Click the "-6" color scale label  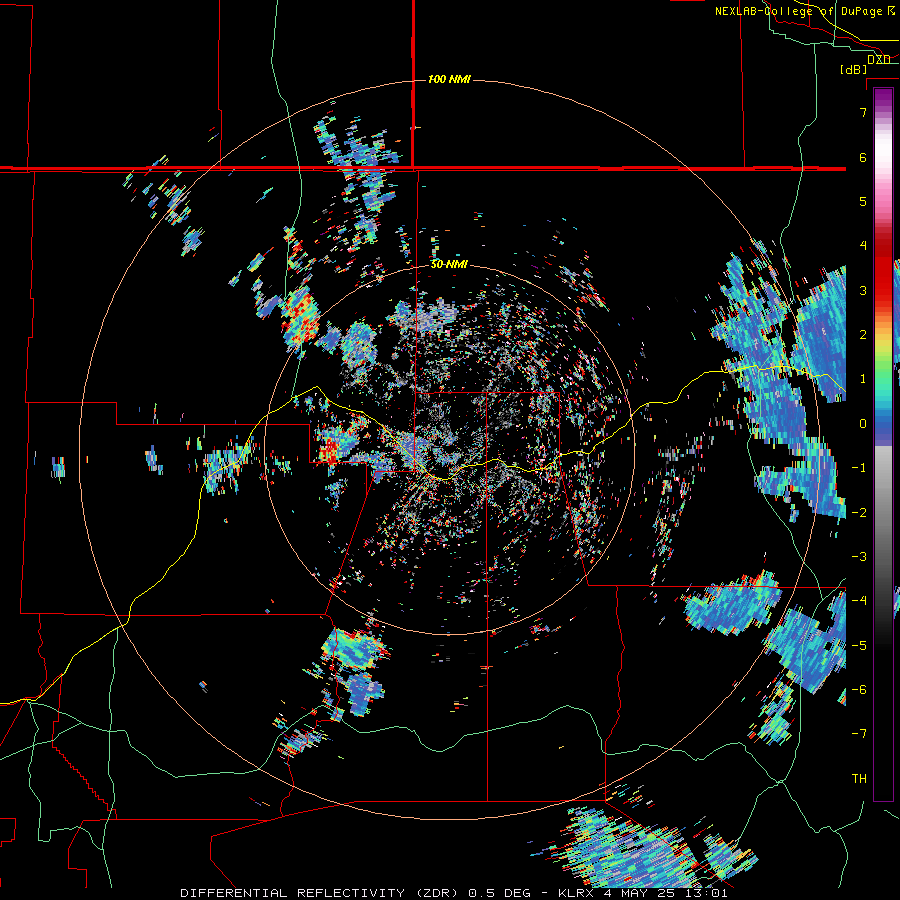[x=859, y=690]
